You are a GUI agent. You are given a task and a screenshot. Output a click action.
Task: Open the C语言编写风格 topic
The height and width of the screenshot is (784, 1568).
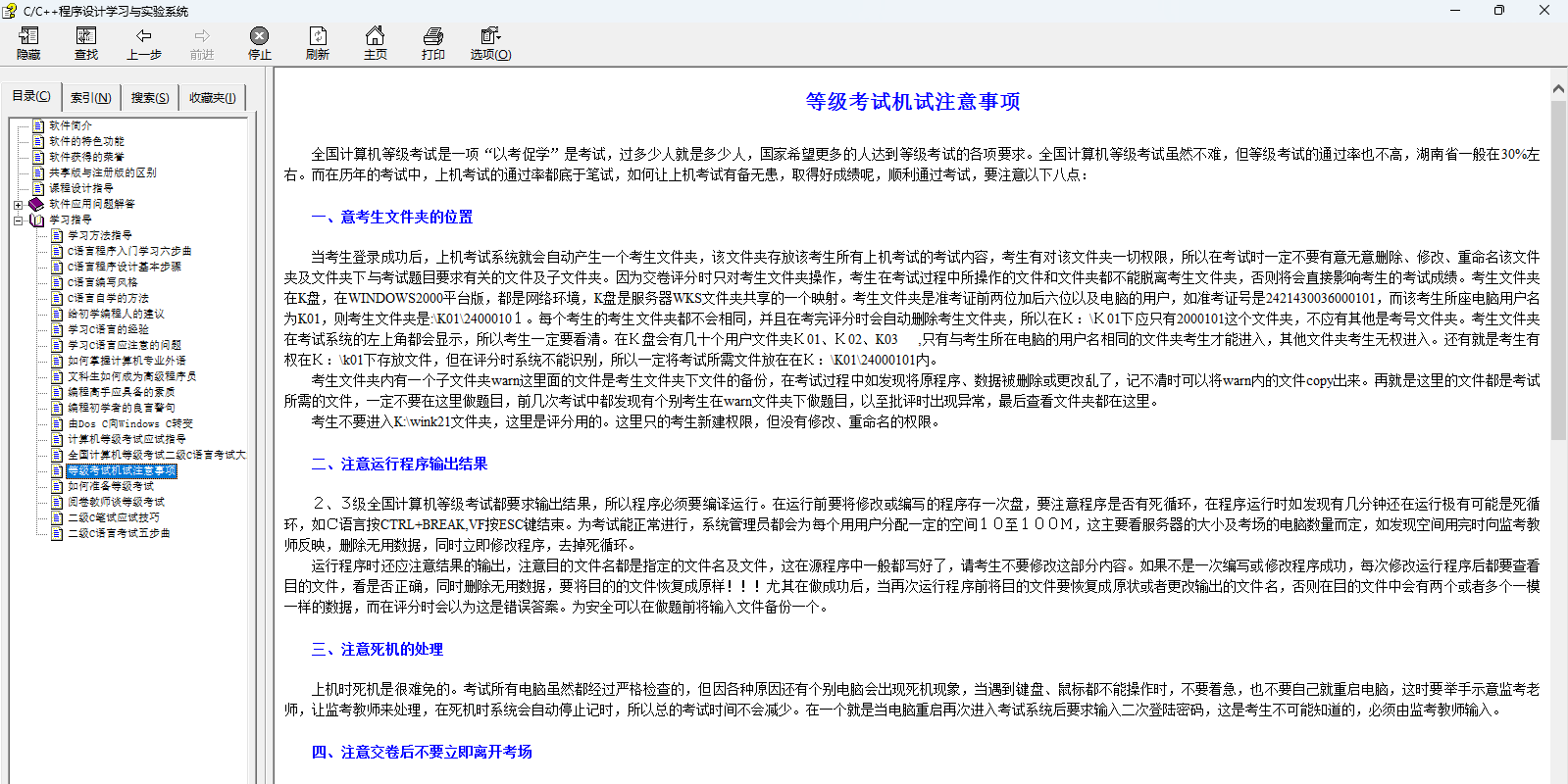click(x=102, y=282)
